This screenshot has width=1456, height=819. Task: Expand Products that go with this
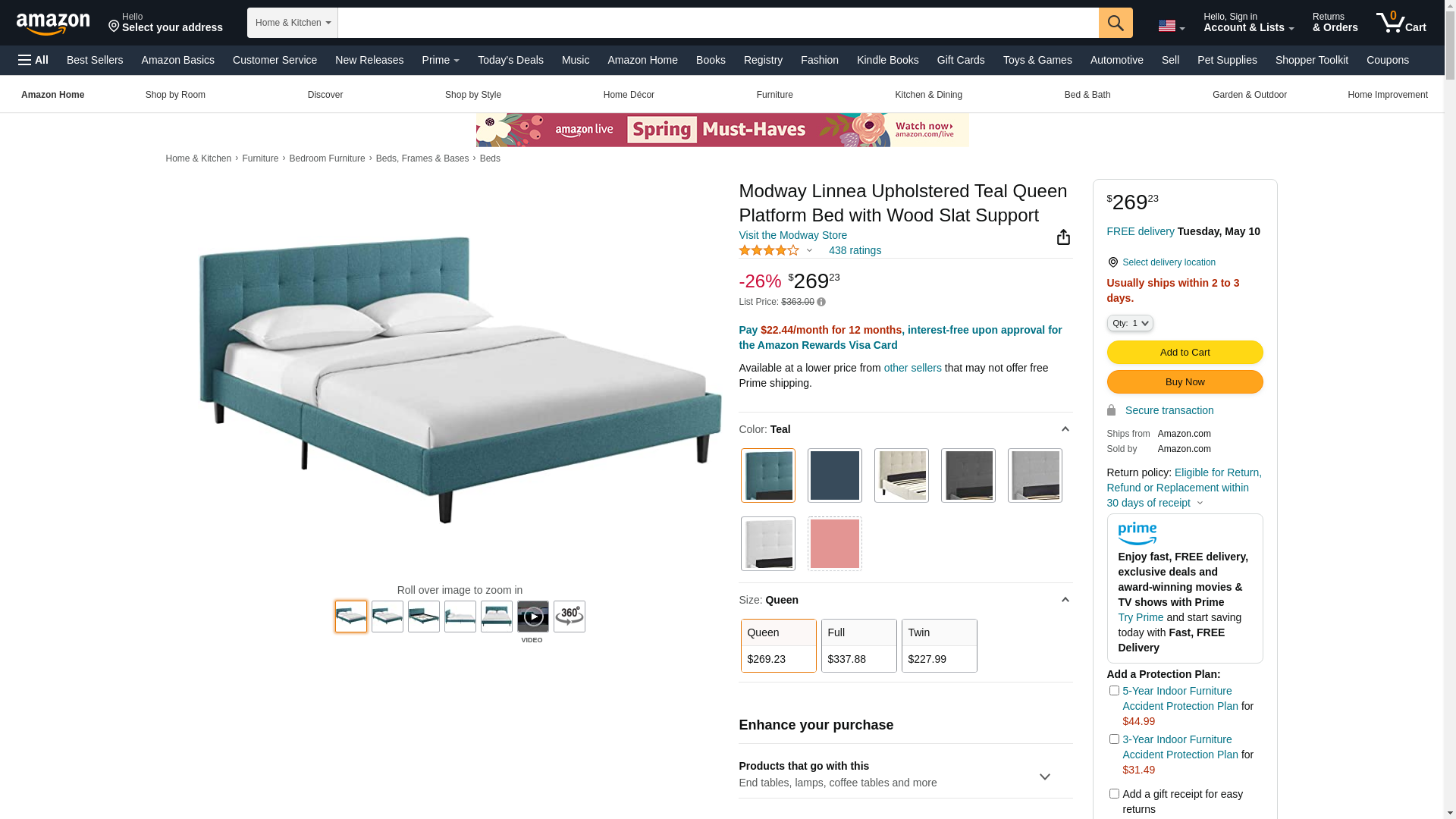[905, 774]
